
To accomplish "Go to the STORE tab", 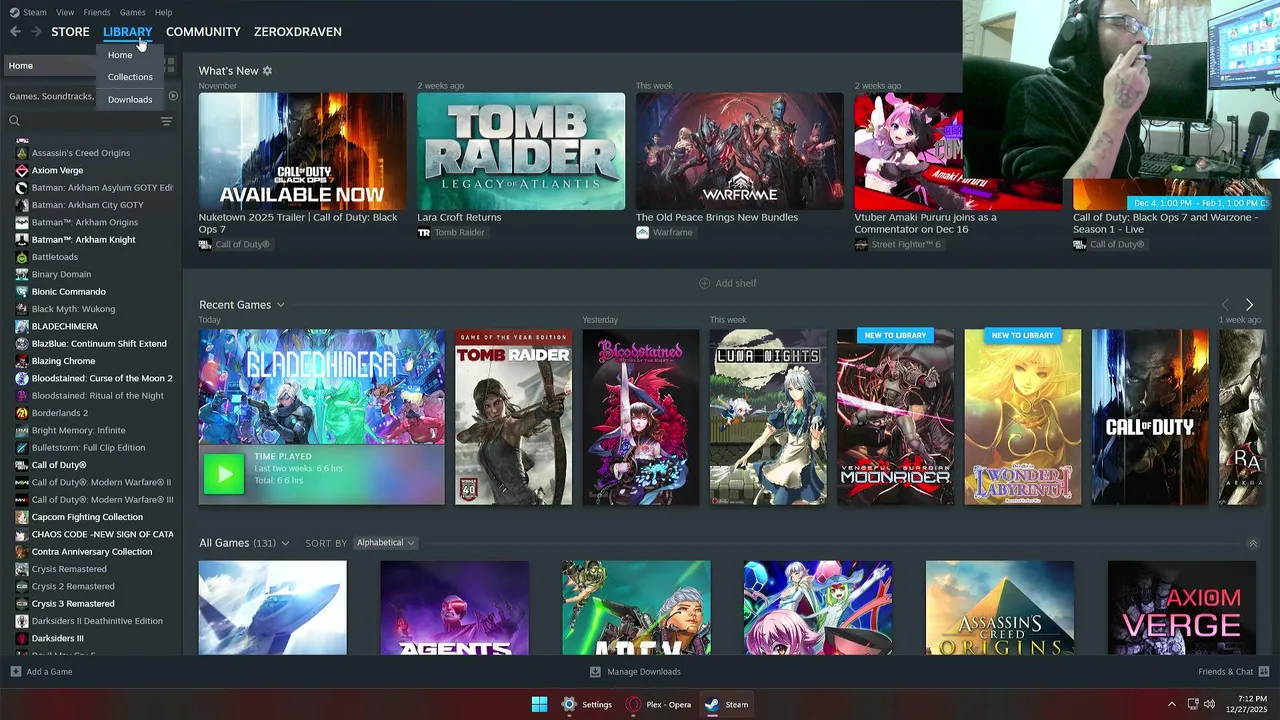I will pos(70,32).
